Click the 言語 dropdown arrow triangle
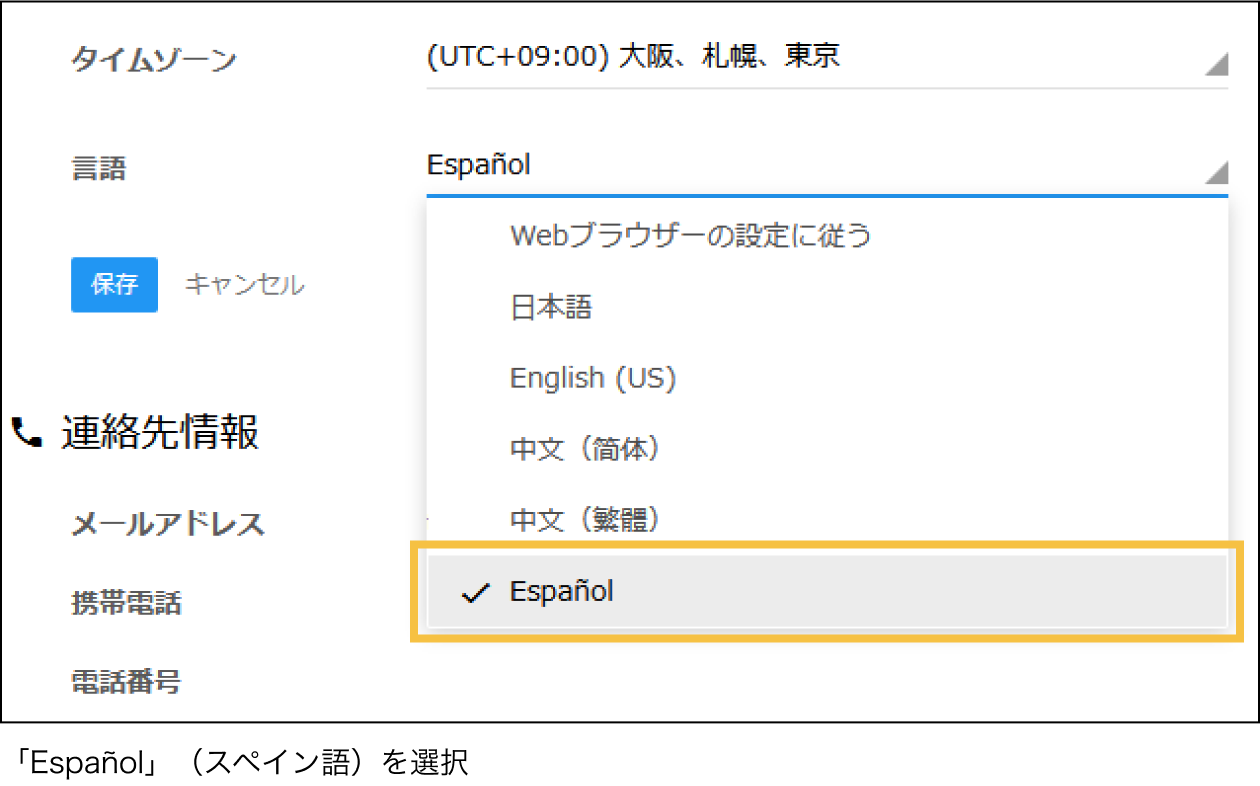Image resolution: width=1260 pixels, height=786 pixels. click(1215, 174)
